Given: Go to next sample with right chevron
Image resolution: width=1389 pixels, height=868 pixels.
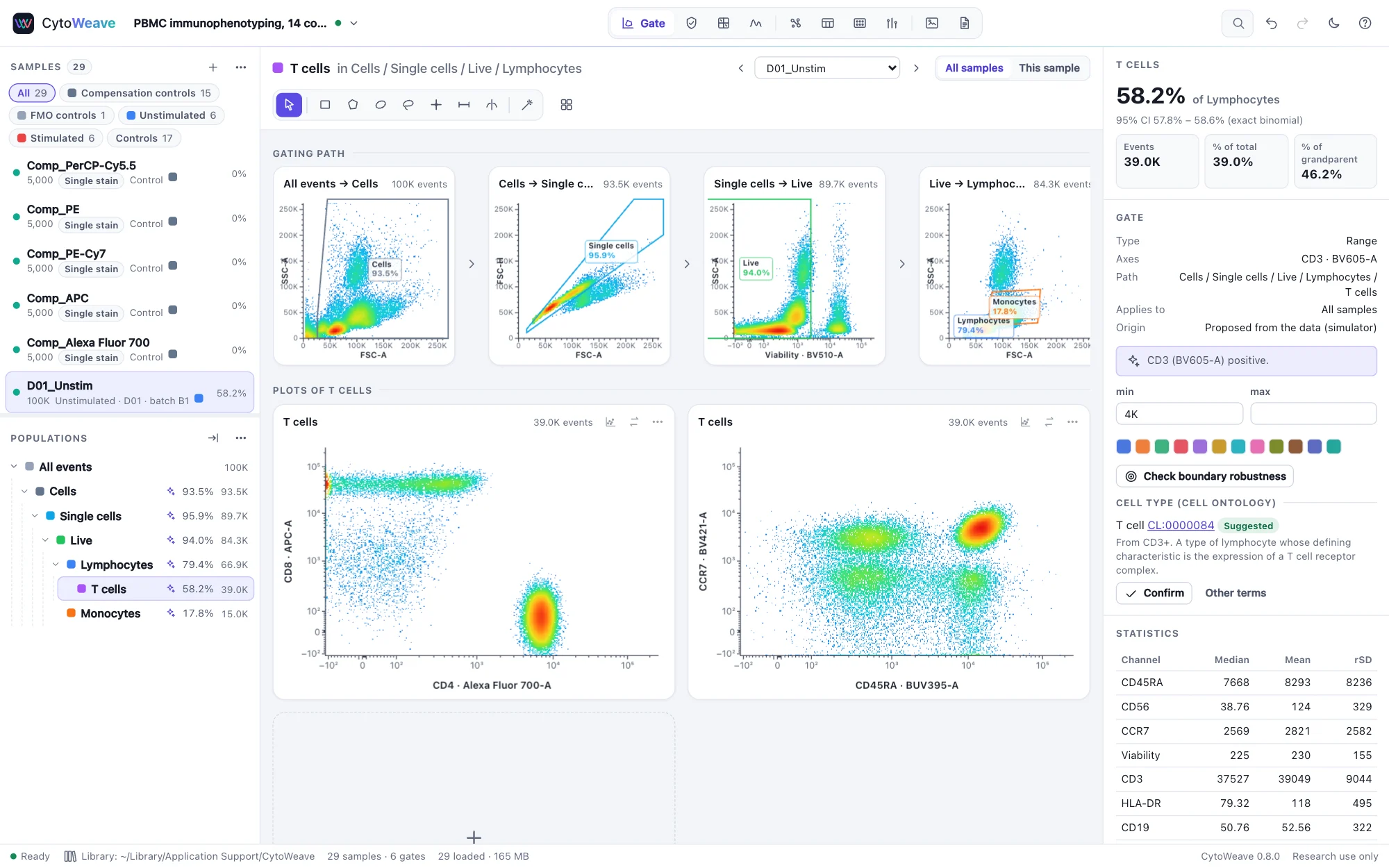Looking at the screenshot, I should (916, 68).
